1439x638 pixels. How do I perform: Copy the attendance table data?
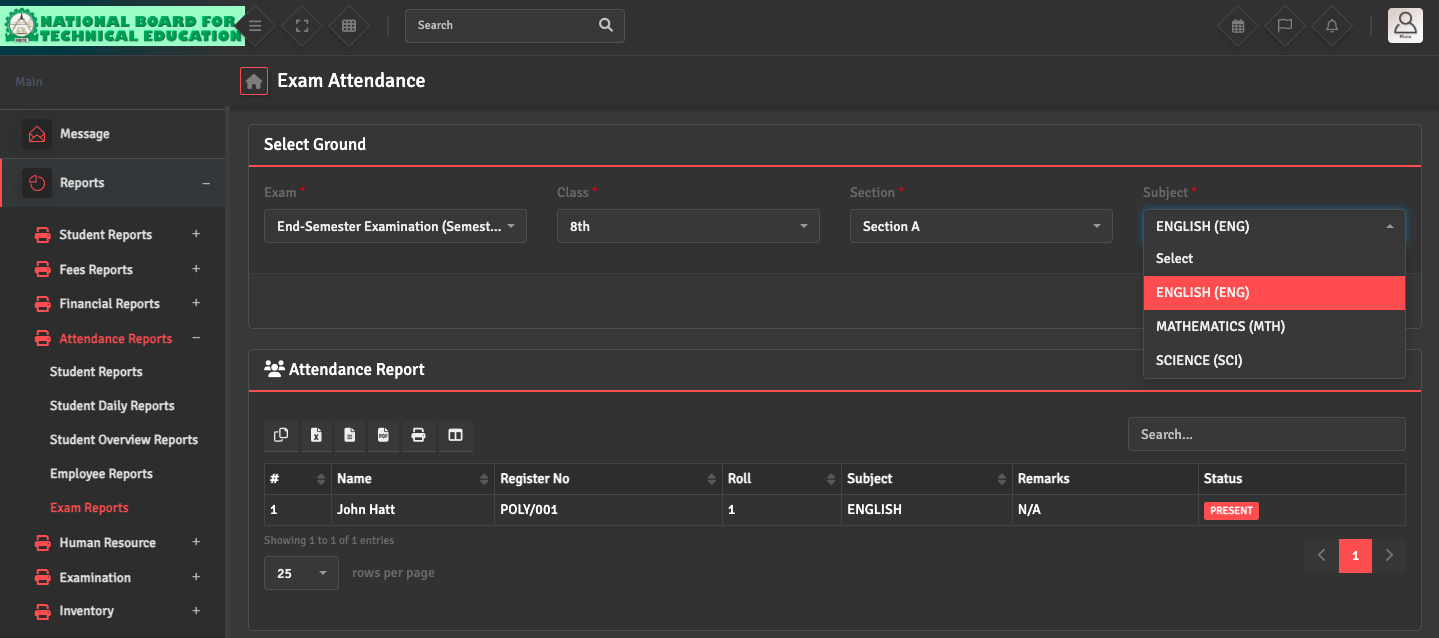(x=281, y=435)
